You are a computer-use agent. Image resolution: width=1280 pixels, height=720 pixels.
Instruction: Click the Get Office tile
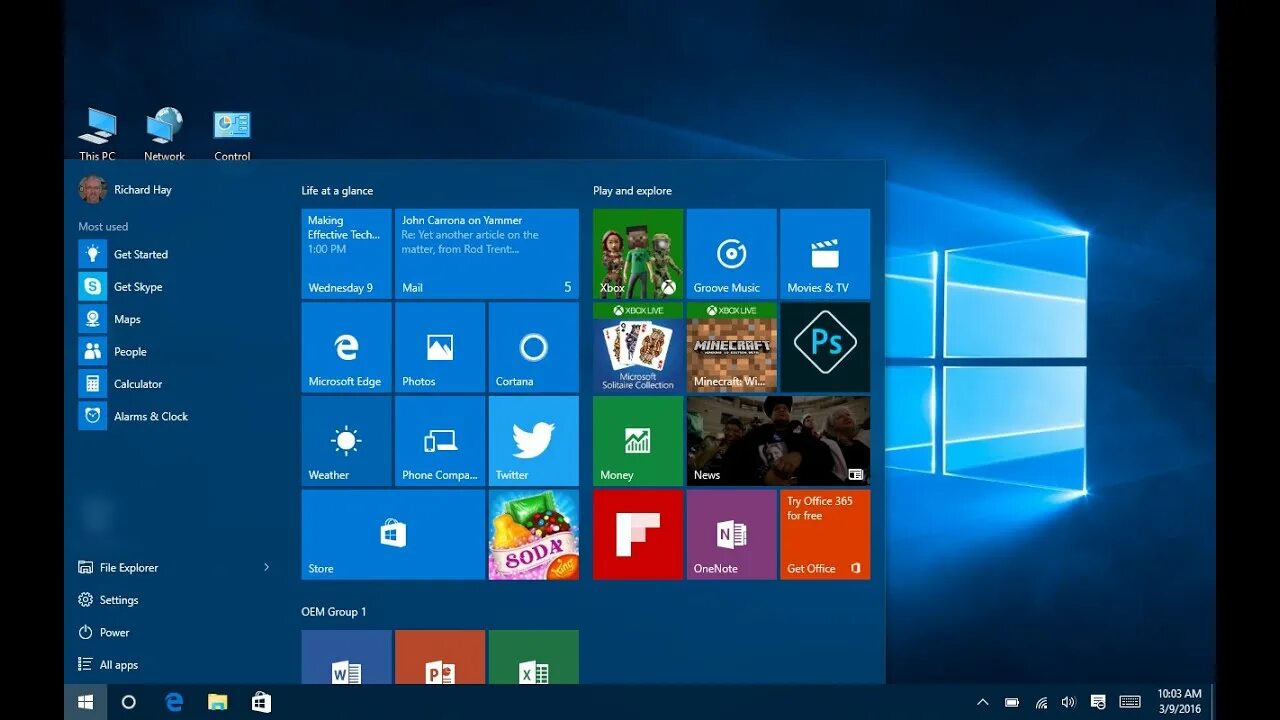tap(825, 535)
